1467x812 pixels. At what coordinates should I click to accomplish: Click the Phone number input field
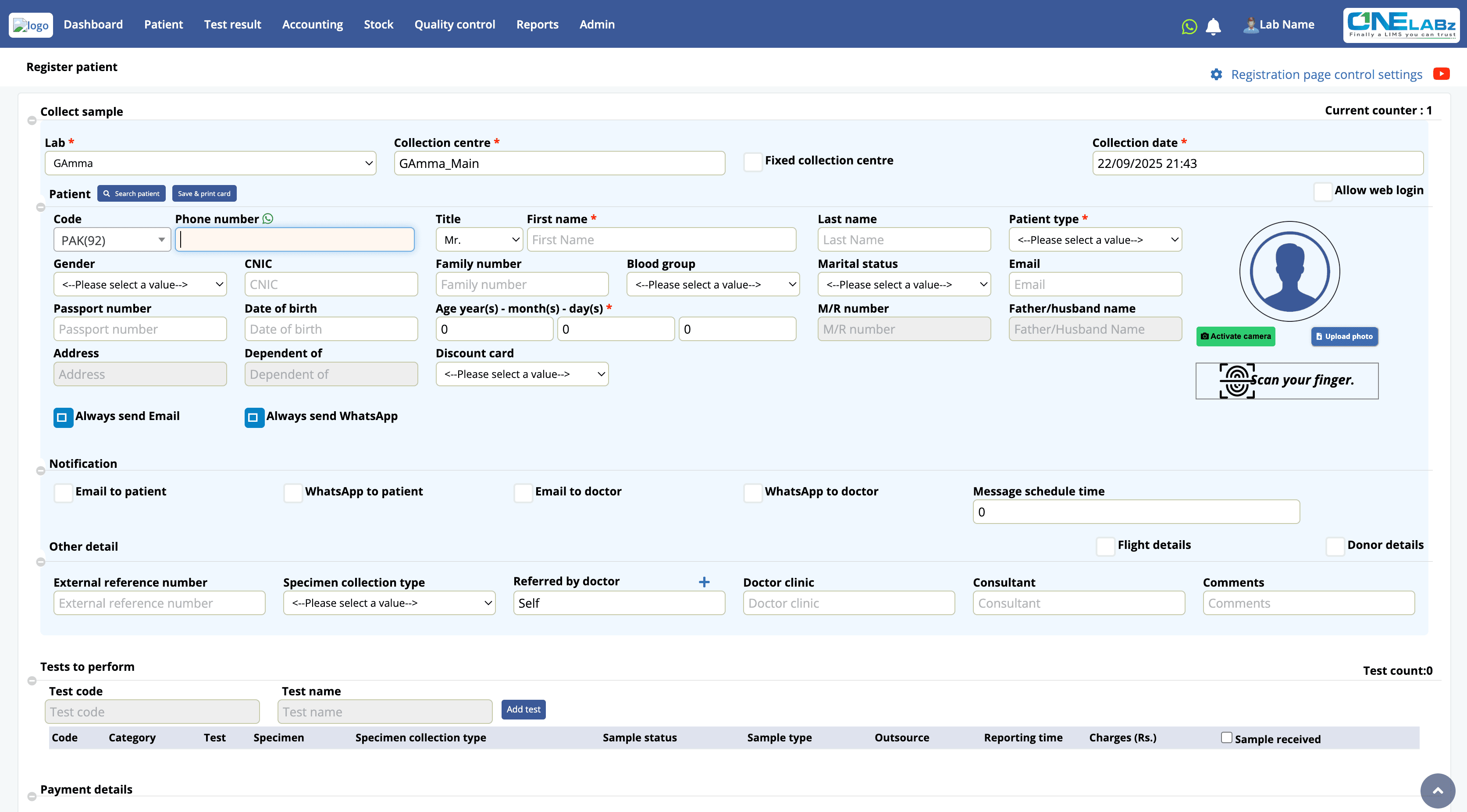point(295,240)
